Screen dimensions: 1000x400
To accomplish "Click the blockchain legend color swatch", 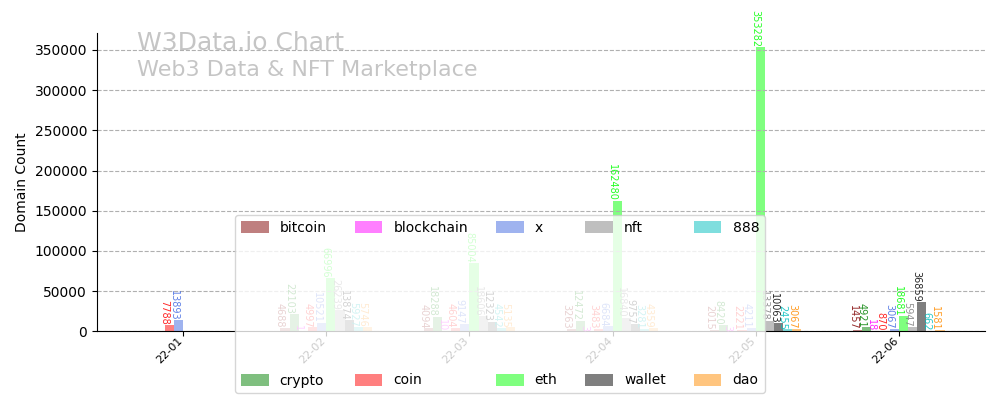I will (369, 227).
